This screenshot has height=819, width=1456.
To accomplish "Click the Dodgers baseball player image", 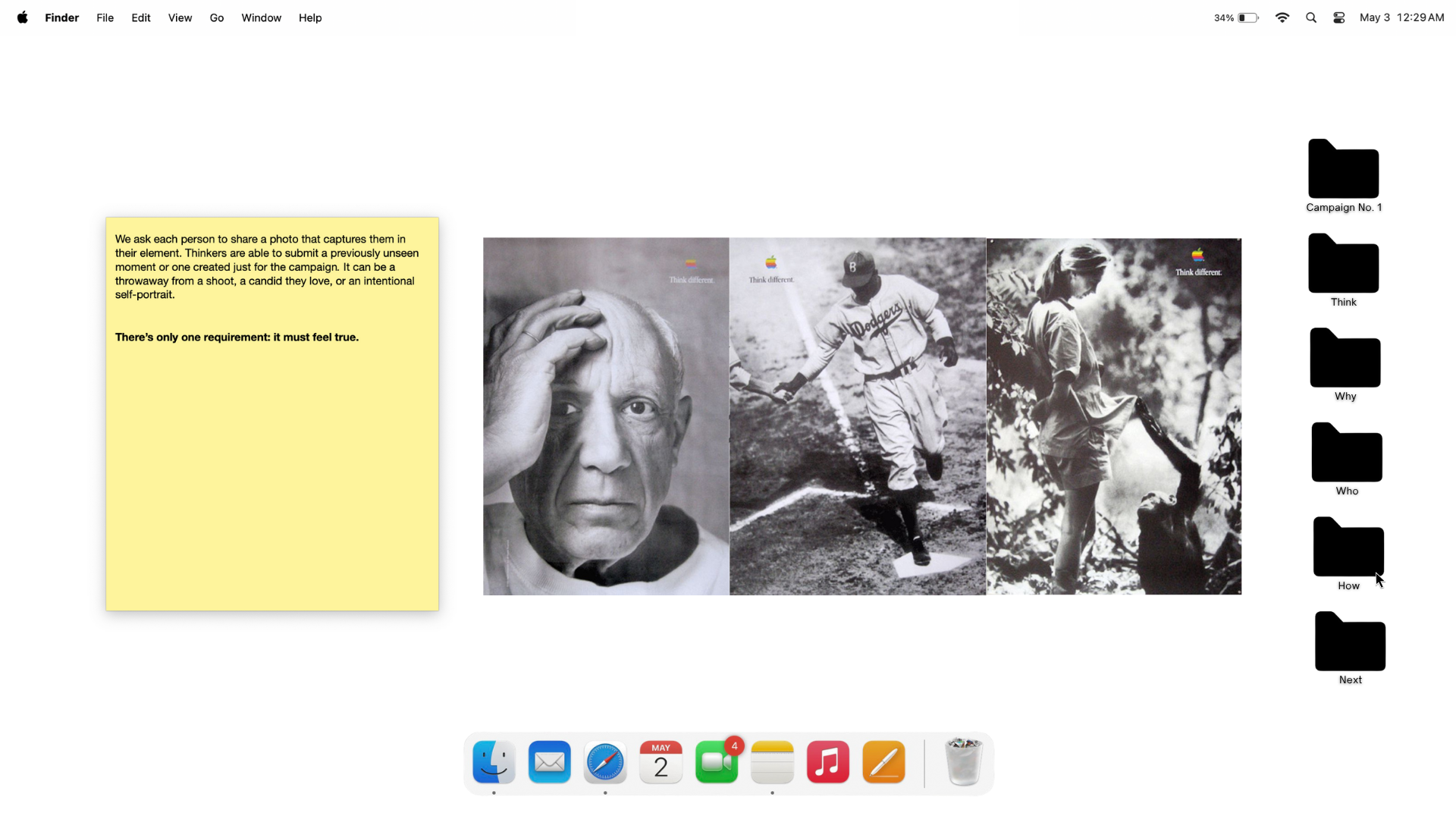I will click(858, 416).
